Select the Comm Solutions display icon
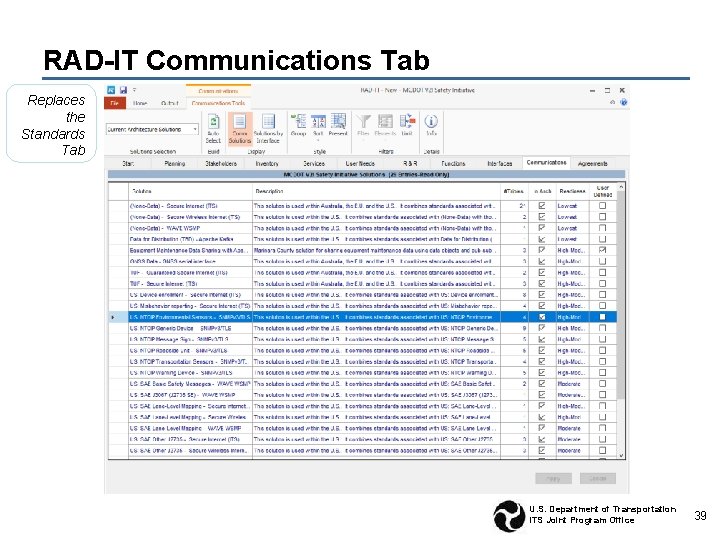 point(240,129)
